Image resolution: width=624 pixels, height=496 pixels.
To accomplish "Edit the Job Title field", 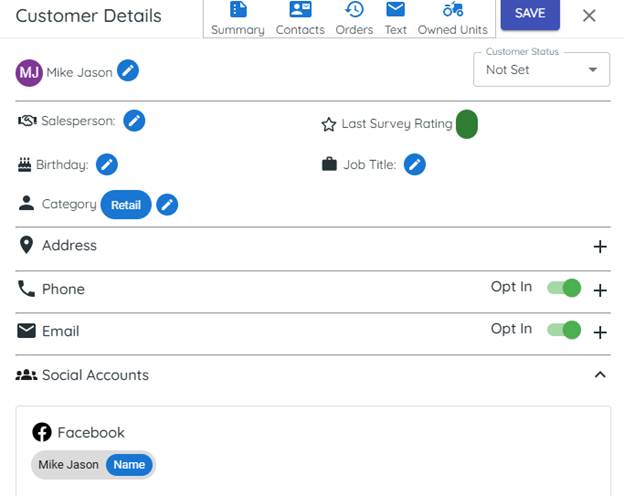I will (414, 164).
